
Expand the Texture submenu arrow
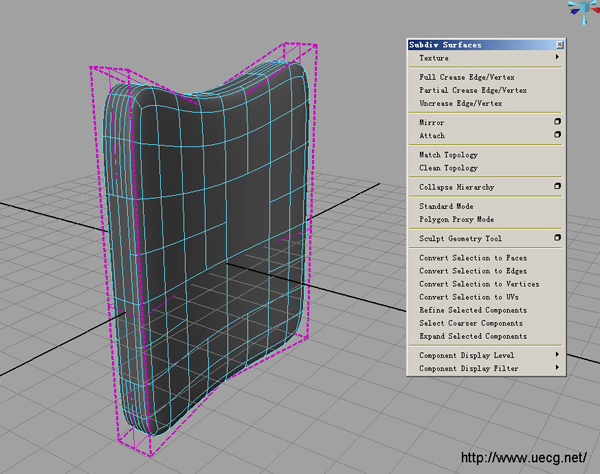[x=557, y=57]
